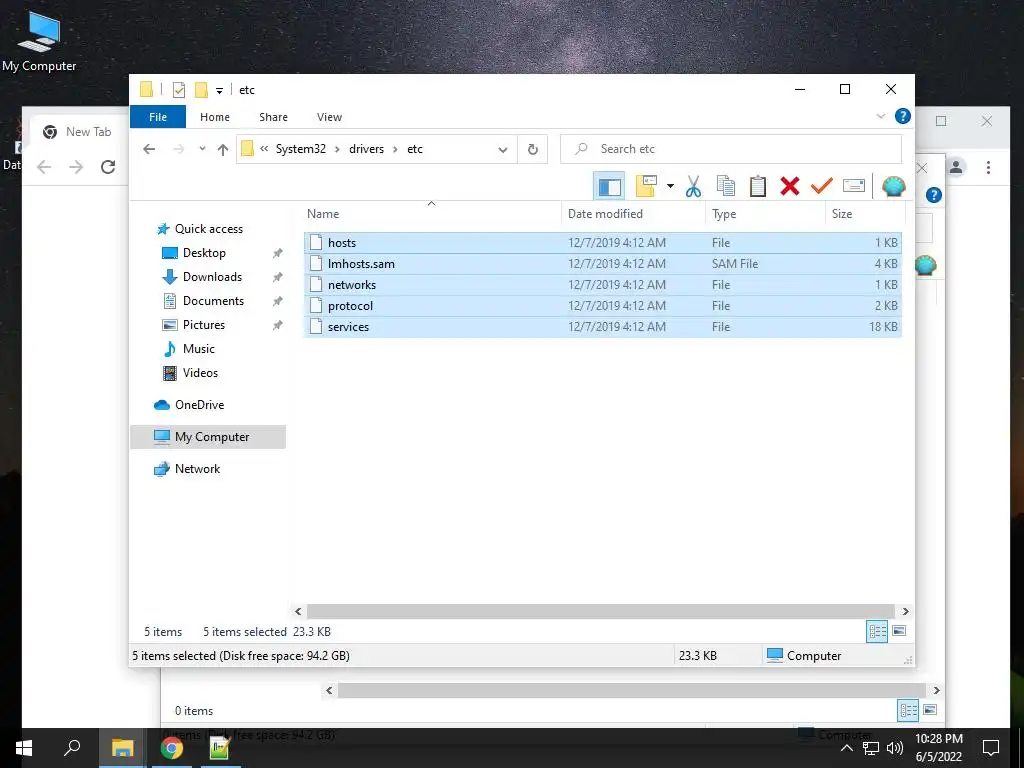
Task: Open breadcrumb arrow after System32
Action: [x=337, y=149]
